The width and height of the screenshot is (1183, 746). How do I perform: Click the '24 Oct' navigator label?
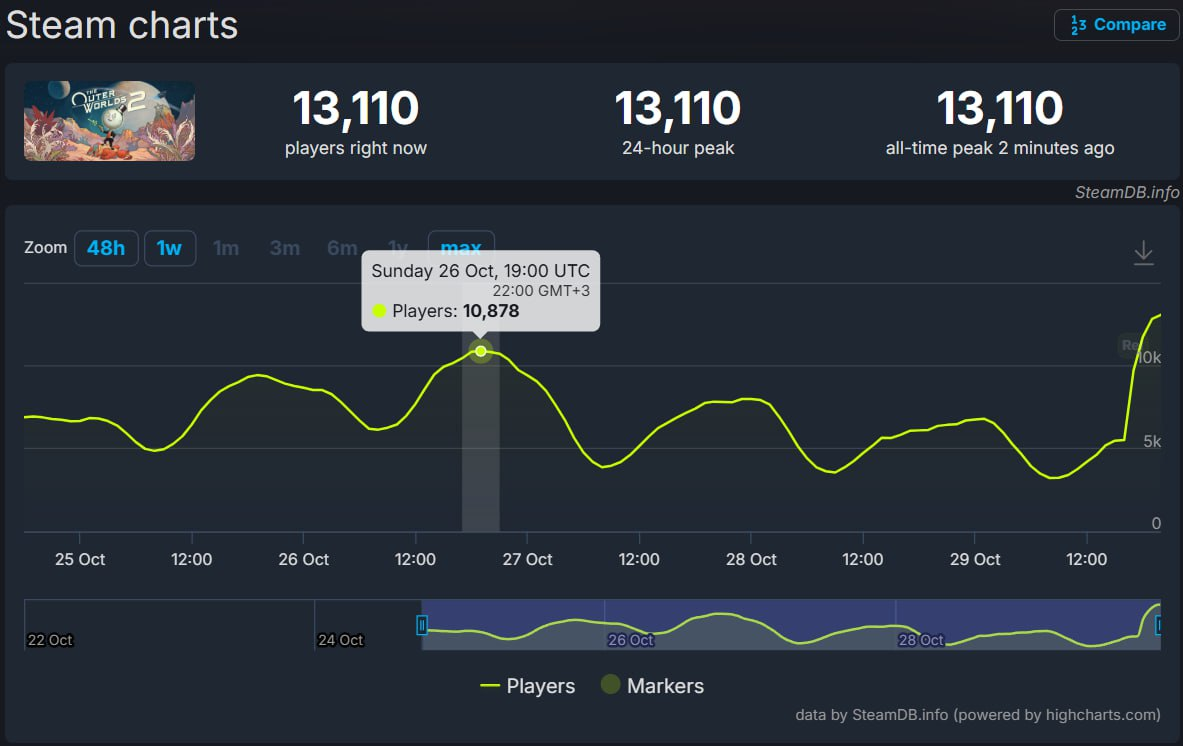click(x=340, y=640)
